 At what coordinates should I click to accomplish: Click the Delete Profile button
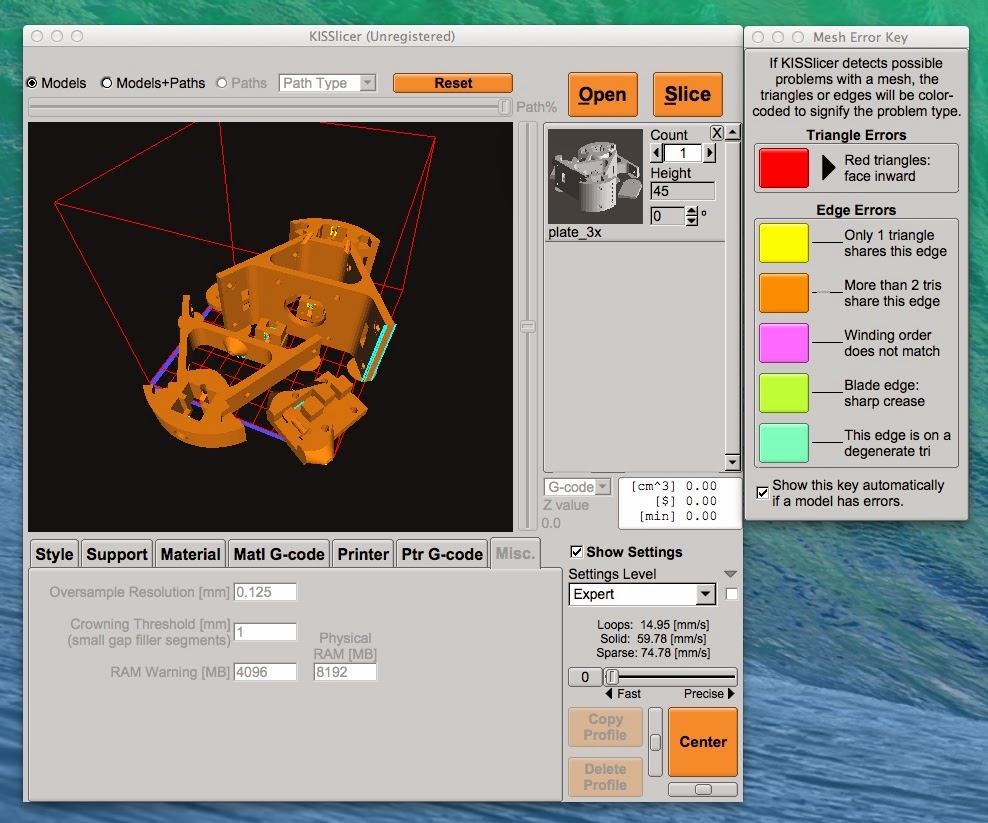(606, 777)
